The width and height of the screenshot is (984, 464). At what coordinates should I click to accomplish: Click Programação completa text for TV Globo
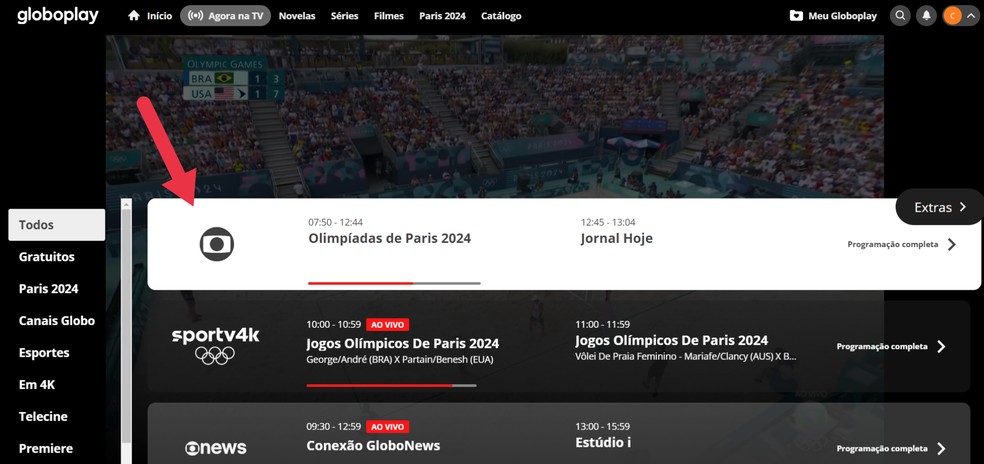892,244
